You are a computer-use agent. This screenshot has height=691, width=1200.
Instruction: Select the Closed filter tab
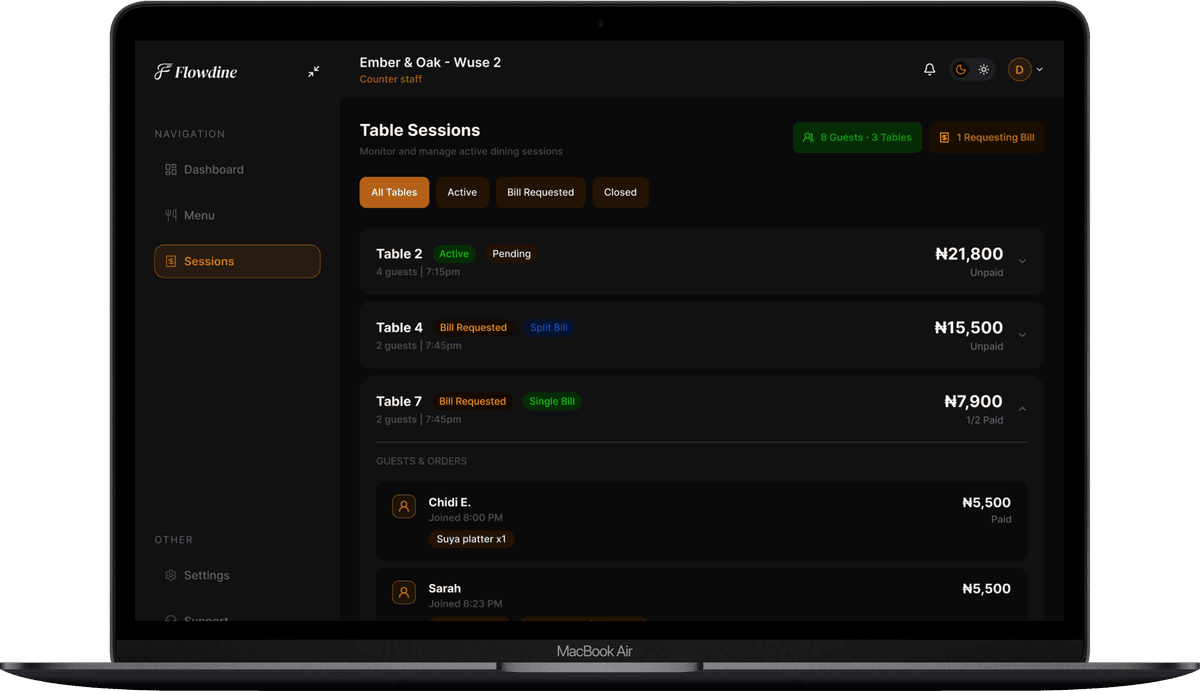point(620,192)
